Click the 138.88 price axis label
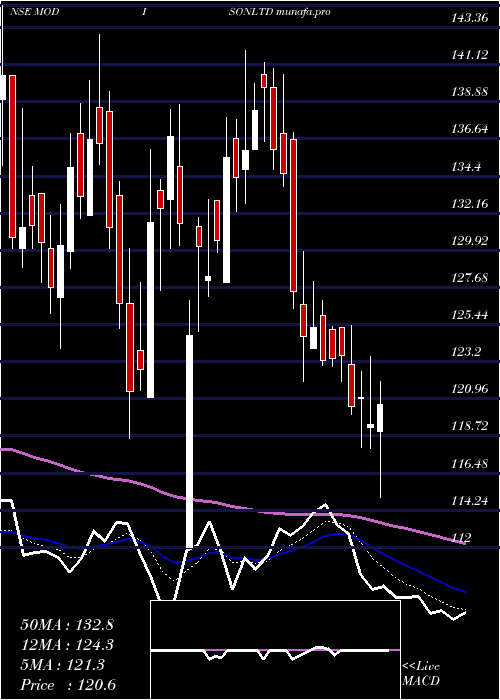The width and height of the screenshot is (500, 700). click(469, 92)
